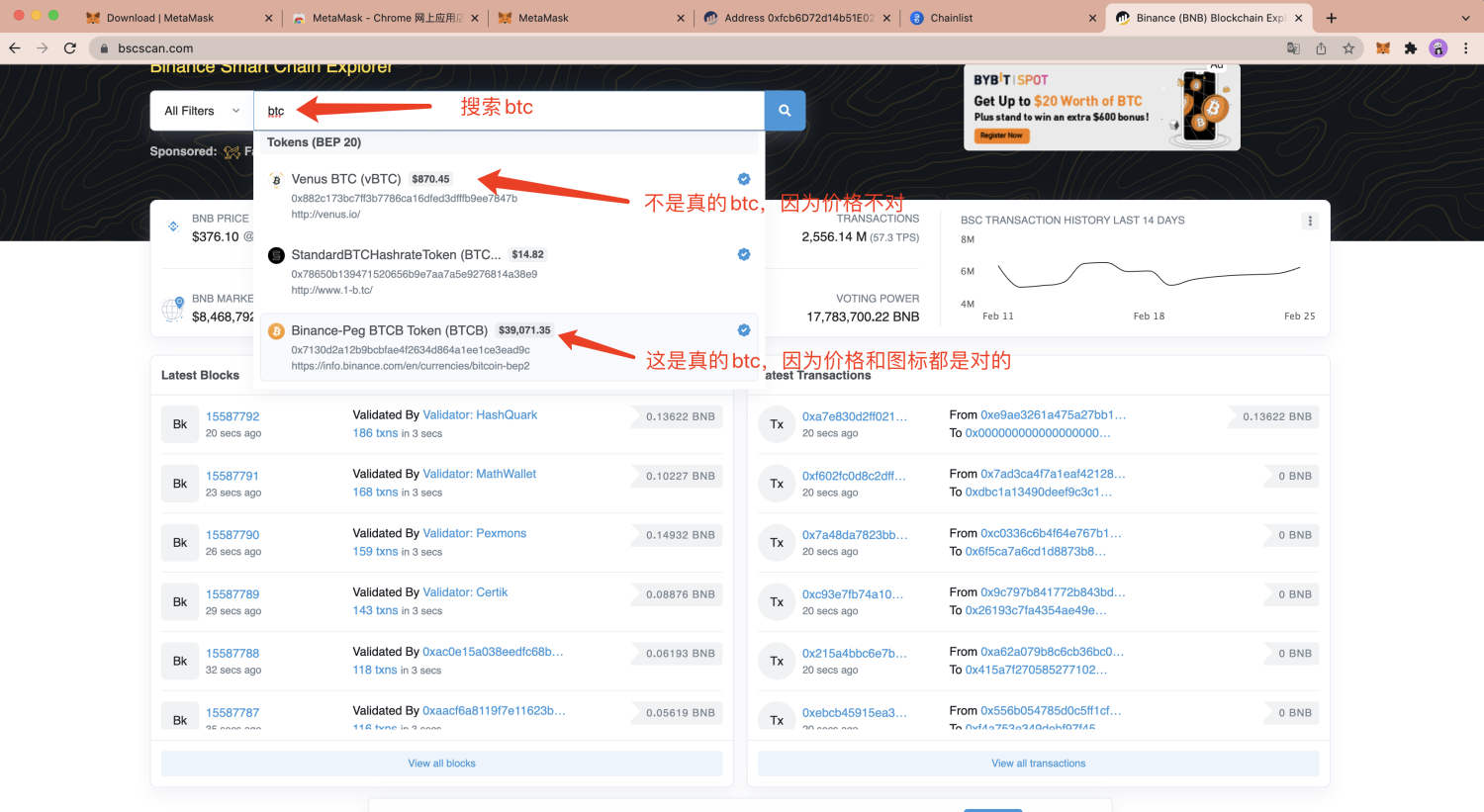Select Binance-Peg BTCB Token (BTCB) result

(510, 347)
